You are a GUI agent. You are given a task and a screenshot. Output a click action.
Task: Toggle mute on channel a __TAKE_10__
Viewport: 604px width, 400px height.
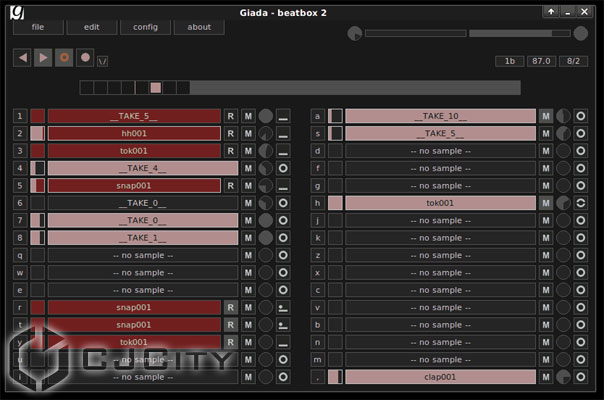pos(546,117)
